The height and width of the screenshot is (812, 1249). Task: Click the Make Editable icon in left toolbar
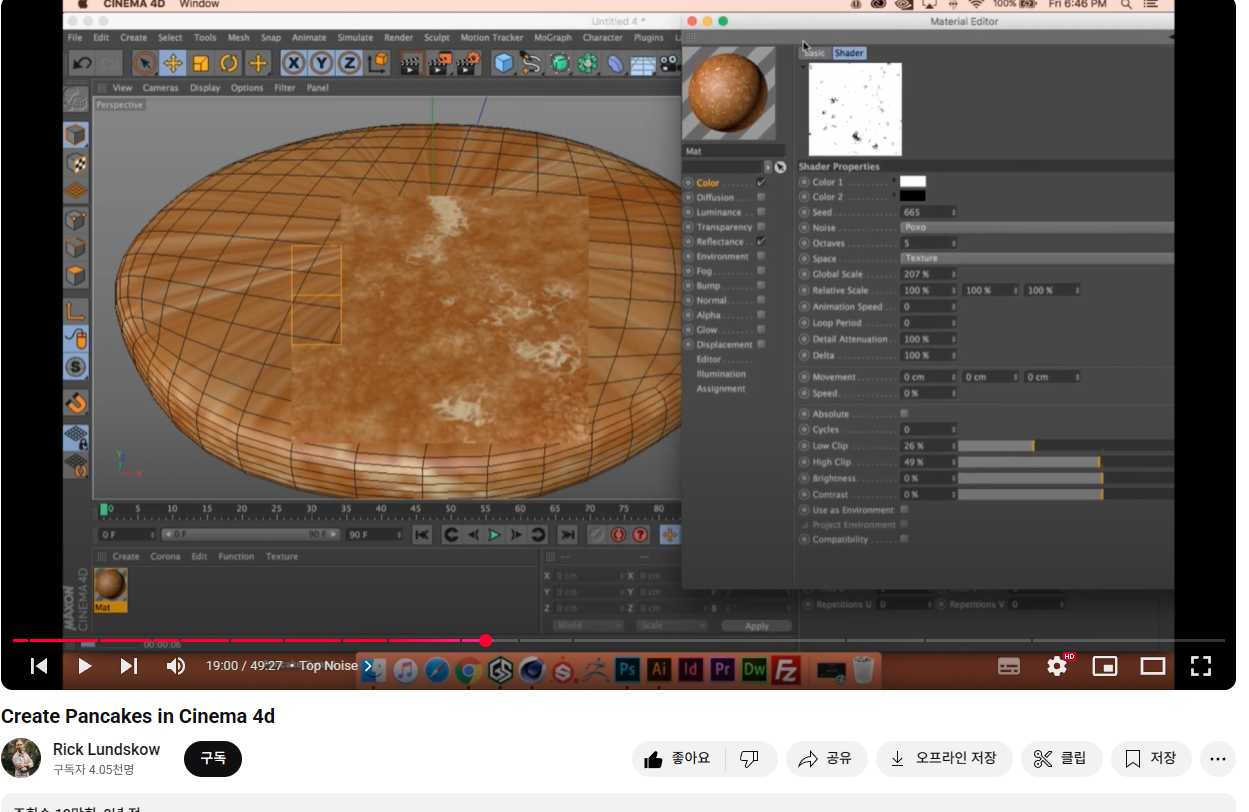(76, 99)
